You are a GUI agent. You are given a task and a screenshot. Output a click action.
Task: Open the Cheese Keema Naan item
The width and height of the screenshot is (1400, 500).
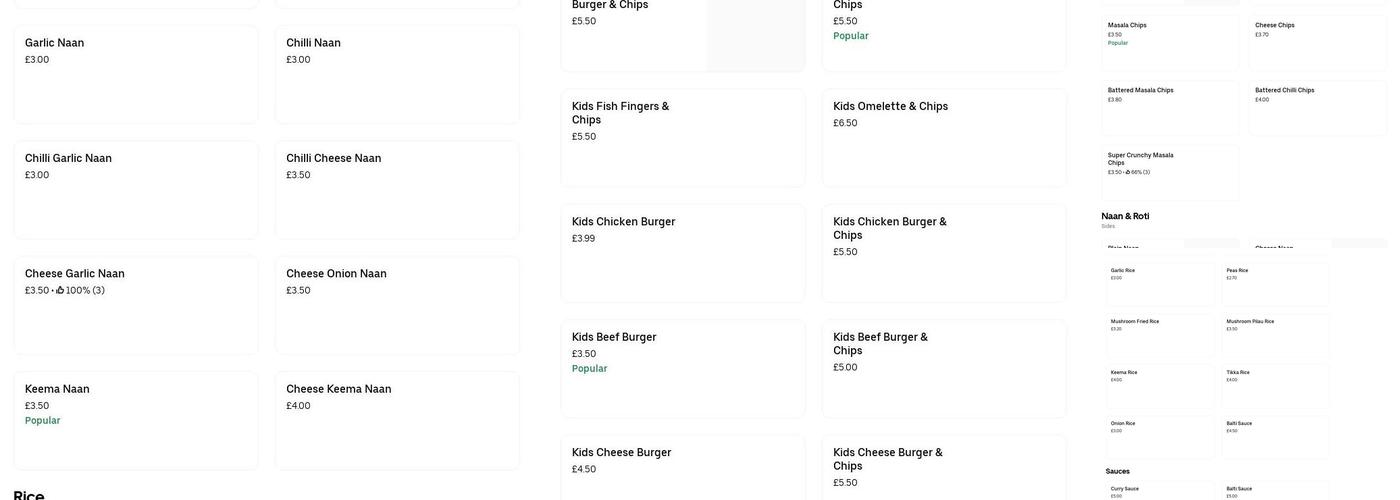click(397, 420)
